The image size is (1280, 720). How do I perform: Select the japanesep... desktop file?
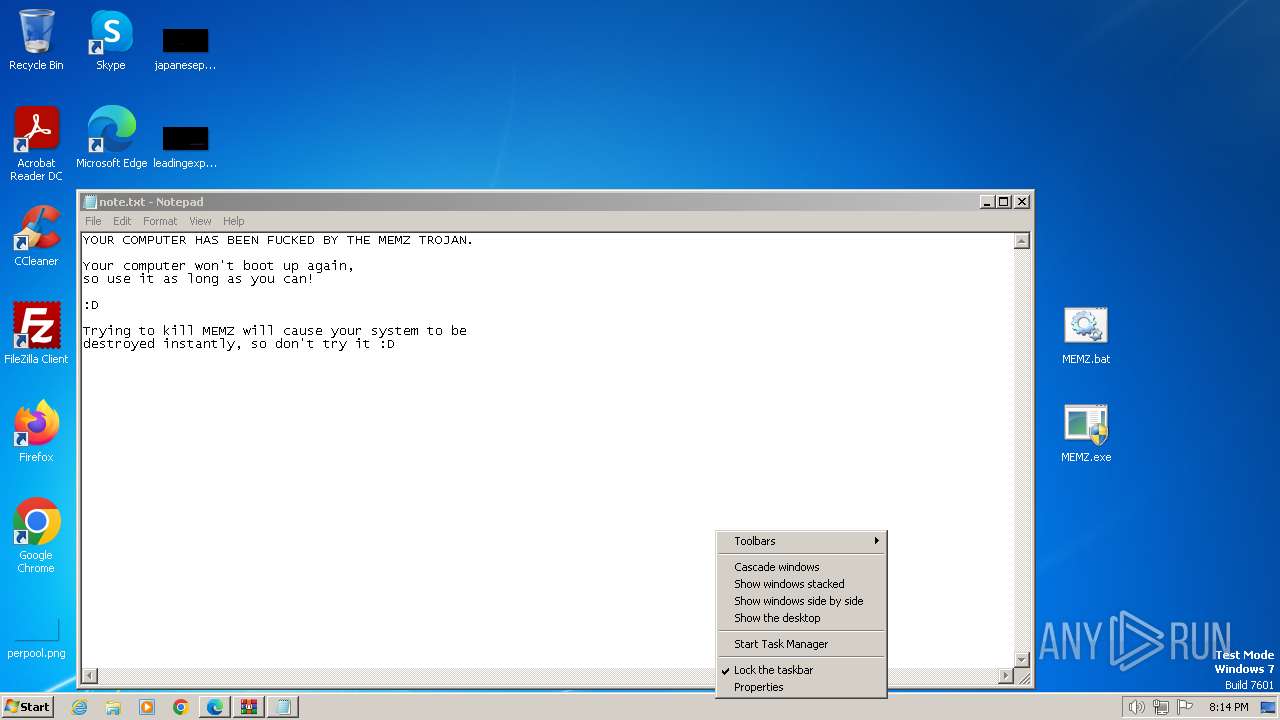click(185, 49)
